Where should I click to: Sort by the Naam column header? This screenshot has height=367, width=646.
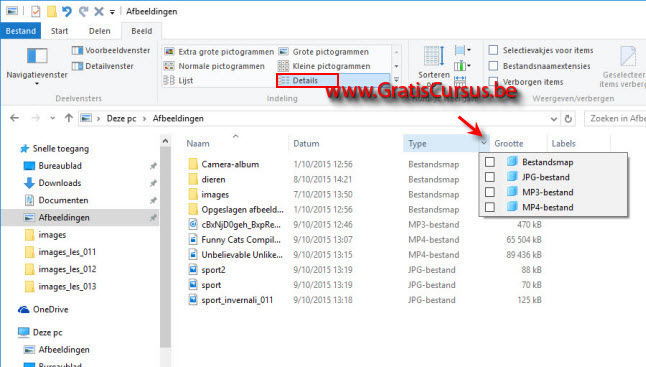tap(198, 144)
